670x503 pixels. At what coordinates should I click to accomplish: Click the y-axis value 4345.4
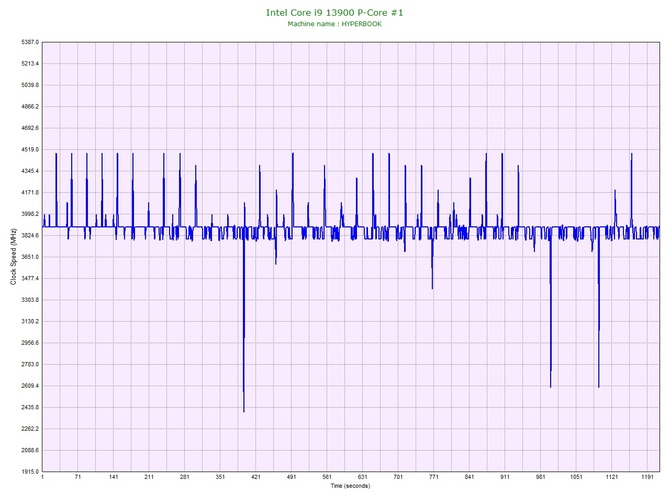tap(30, 171)
